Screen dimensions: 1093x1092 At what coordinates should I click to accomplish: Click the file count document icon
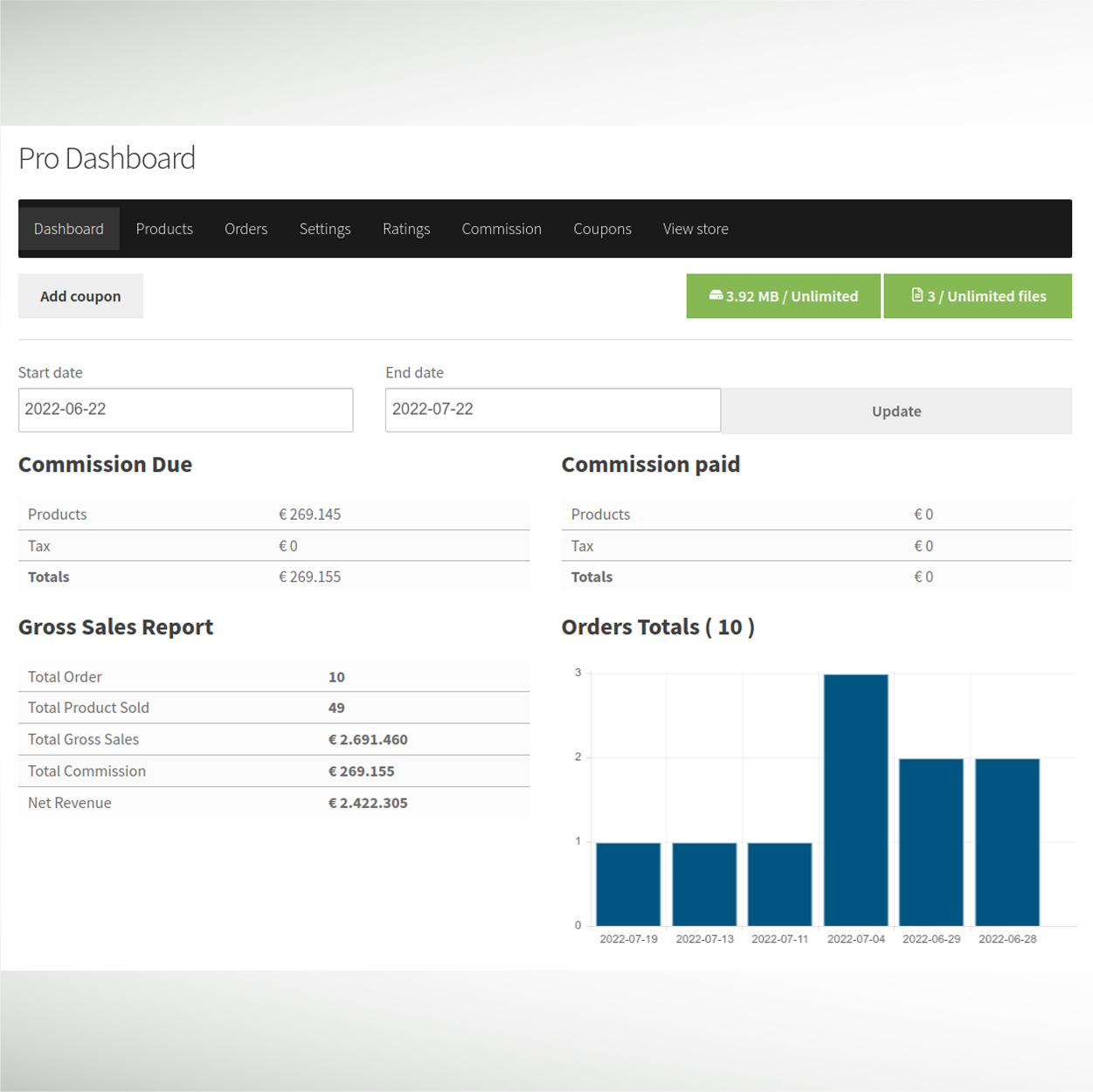pyautogui.click(x=917, y=295)
